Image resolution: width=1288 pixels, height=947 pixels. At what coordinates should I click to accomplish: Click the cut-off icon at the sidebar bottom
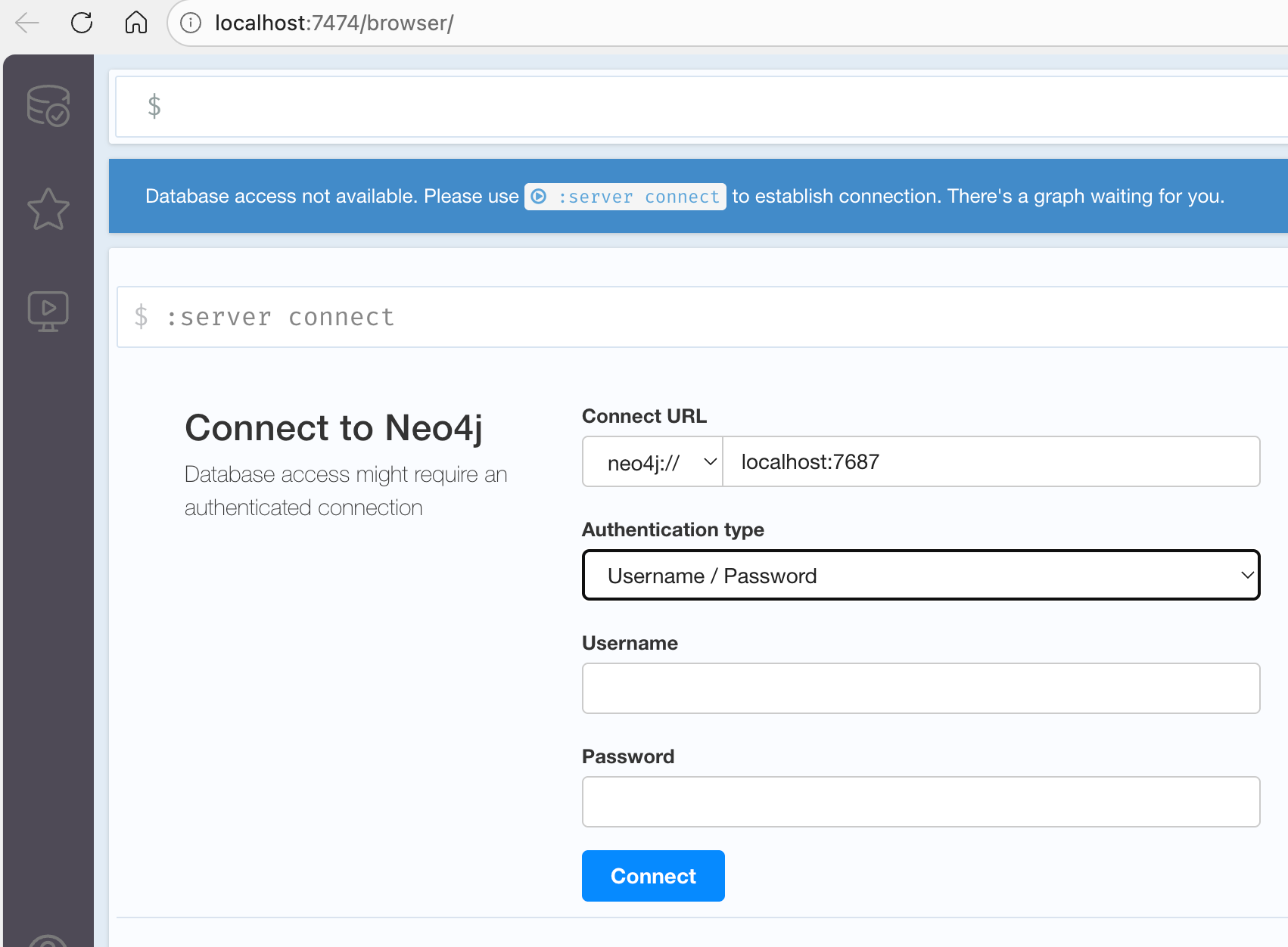tap(48, 940)
